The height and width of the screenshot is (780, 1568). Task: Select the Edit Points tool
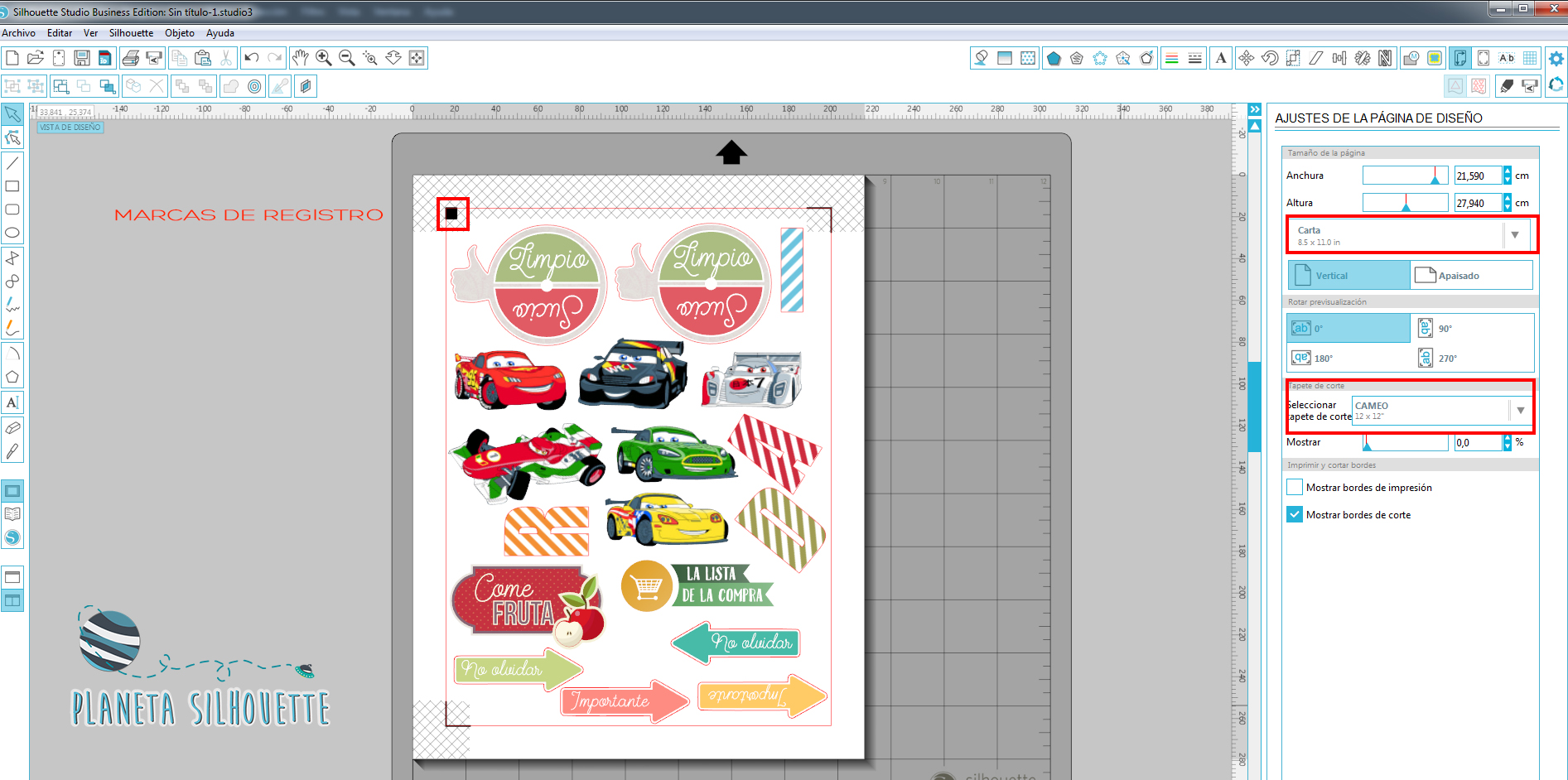click(12, 137)
